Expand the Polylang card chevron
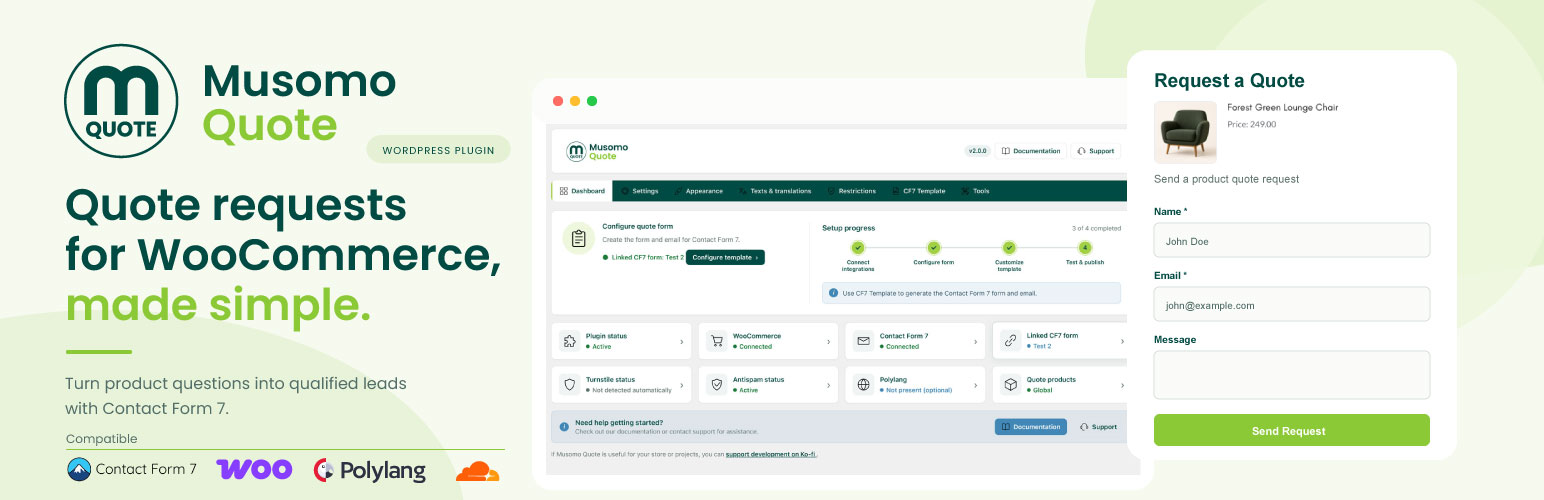The width and height of the screenshot is (1544, 500). (x=975, y=385)
